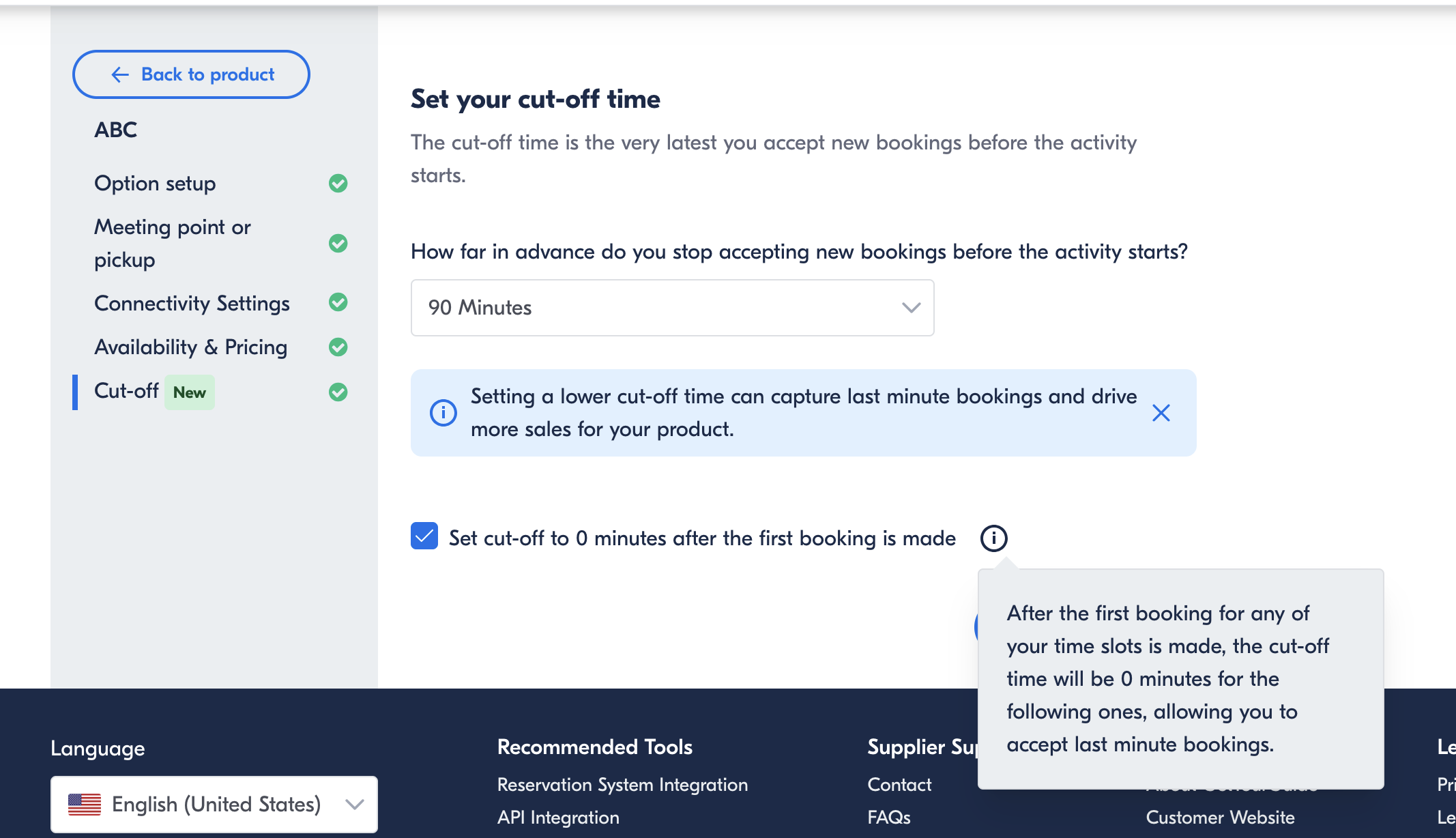Click the green checkmark beside Option setup
The image size is (1456, 838).
[338, 184]
